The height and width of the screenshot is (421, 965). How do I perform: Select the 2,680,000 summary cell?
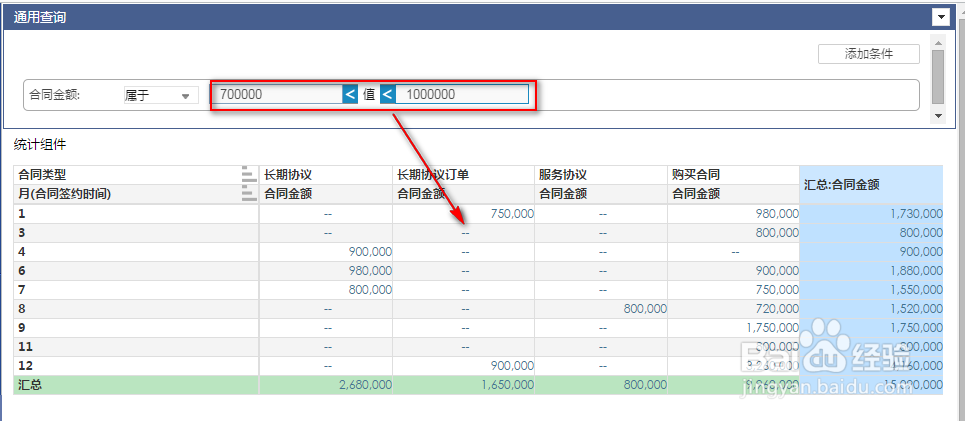pos(326,385)
